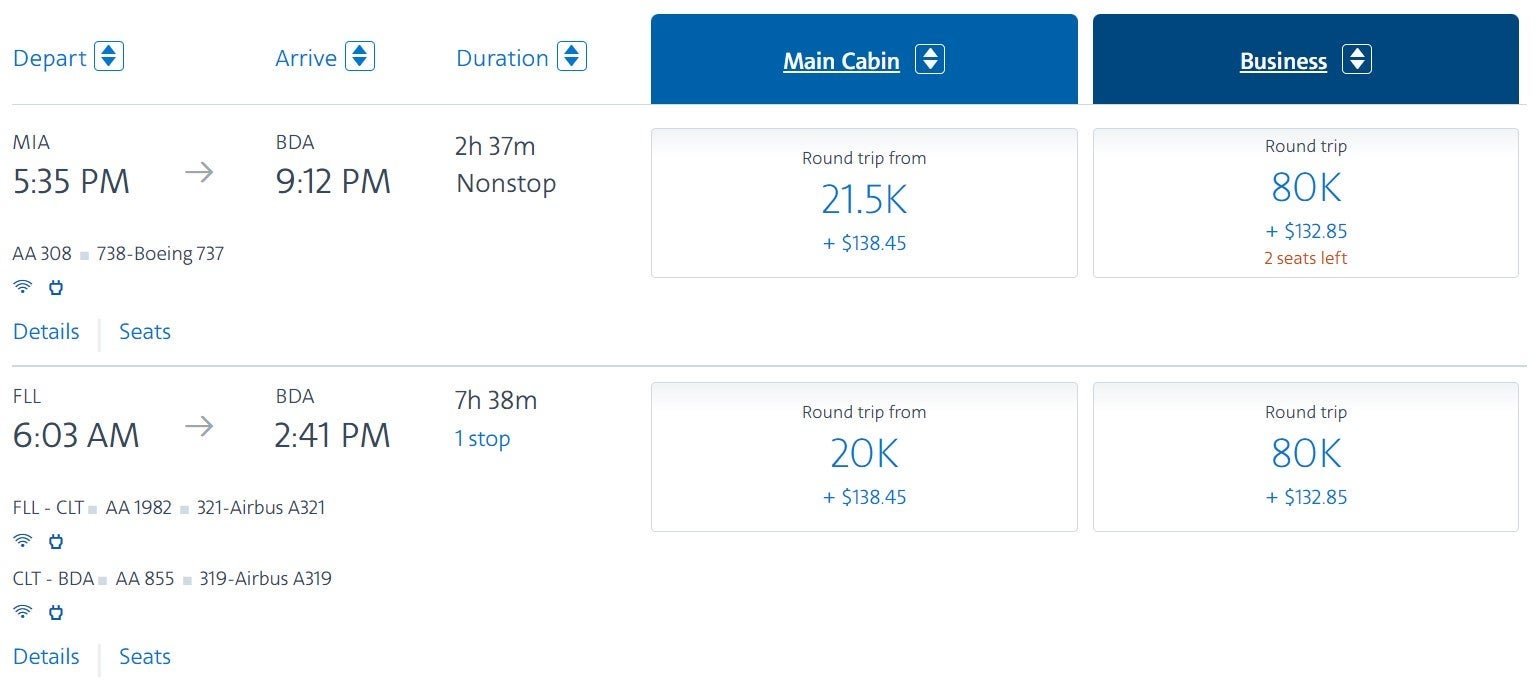Click the Business sort arrows icon
The width and height of the screenshot is (1537, 688).
coord(1356,60)
